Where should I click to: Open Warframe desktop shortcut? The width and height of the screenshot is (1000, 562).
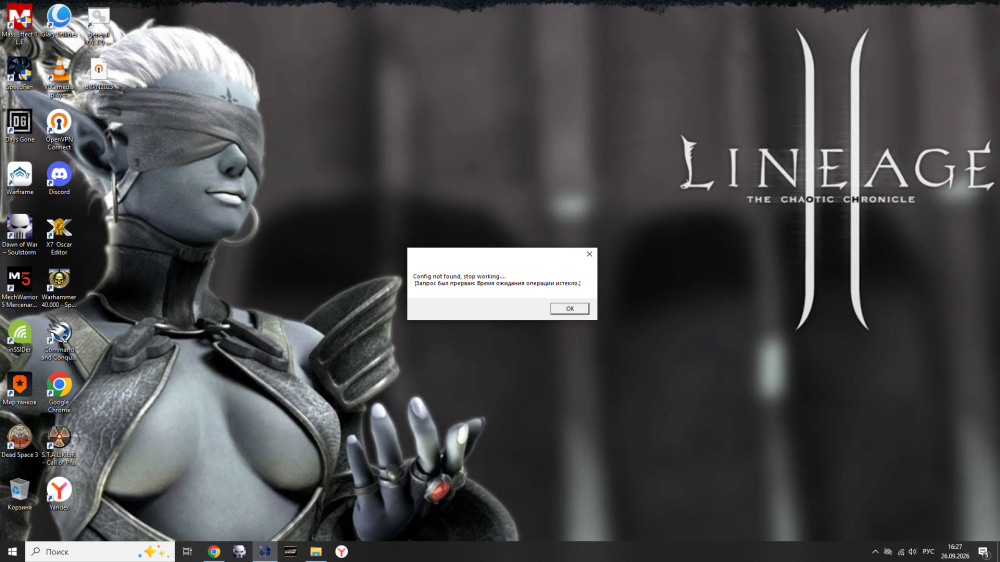click(x=19, y=178)
